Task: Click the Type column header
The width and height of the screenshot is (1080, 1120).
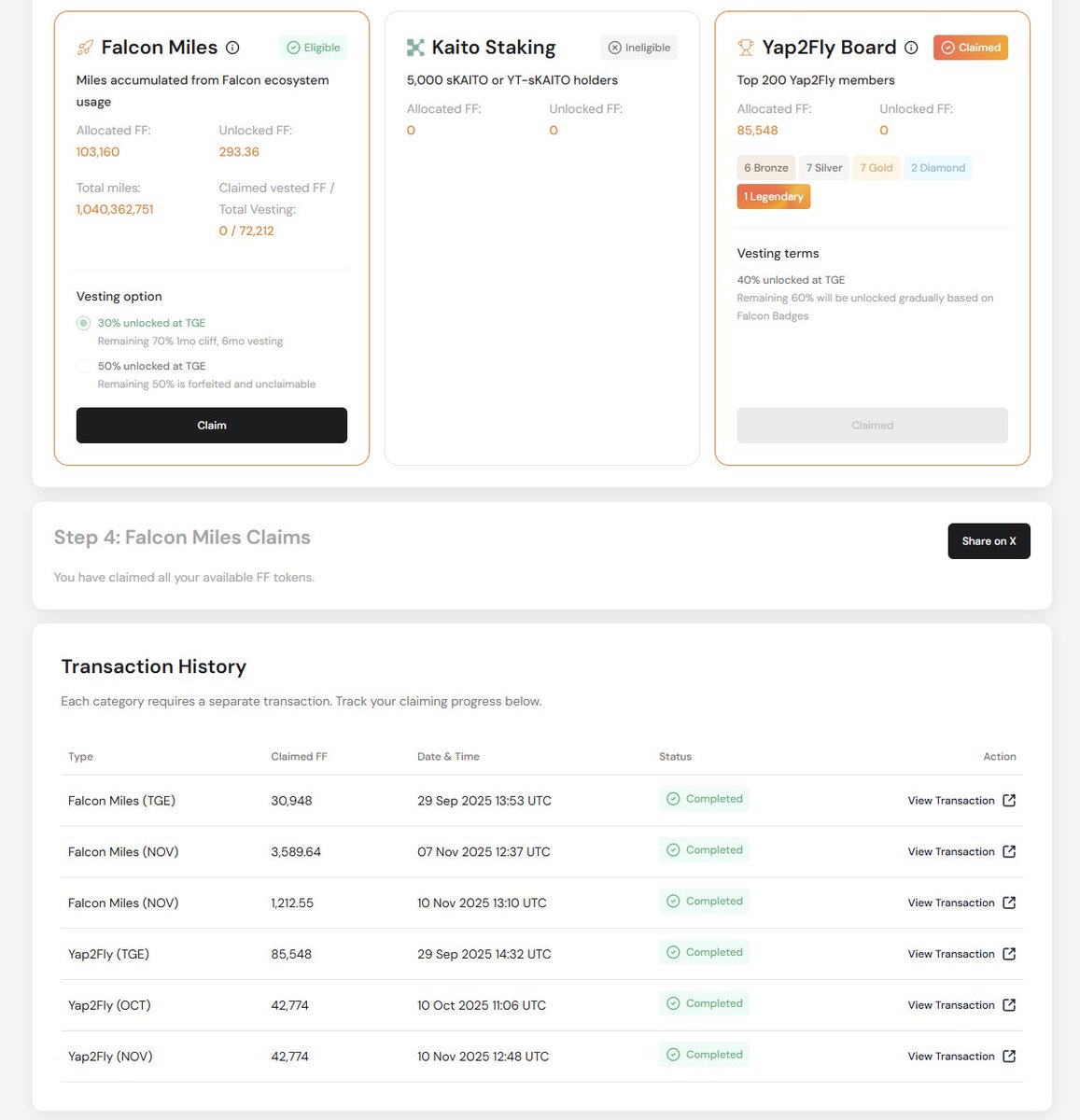Action: 80,757
